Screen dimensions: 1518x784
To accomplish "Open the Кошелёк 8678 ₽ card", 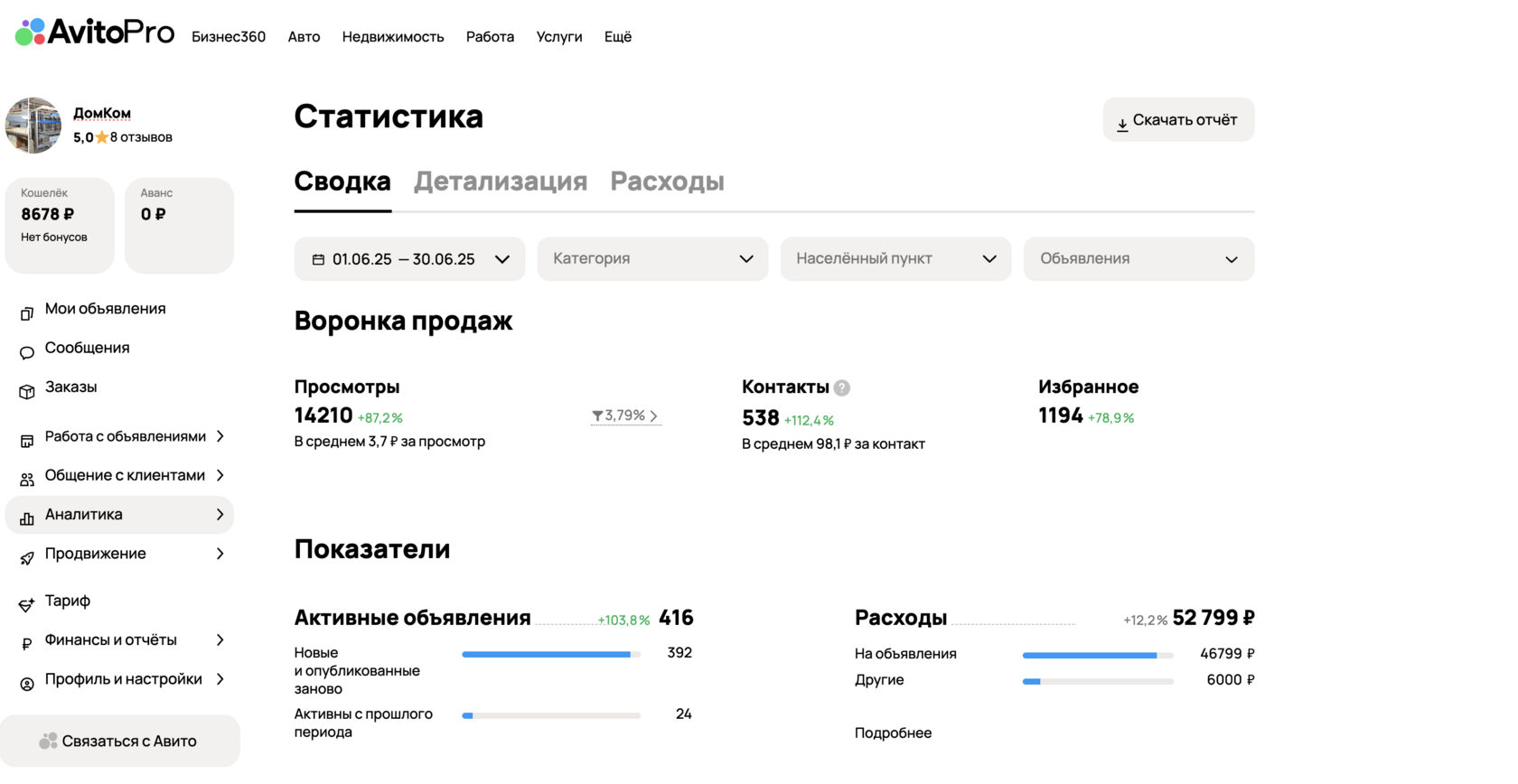I will (x=60, y=225).
